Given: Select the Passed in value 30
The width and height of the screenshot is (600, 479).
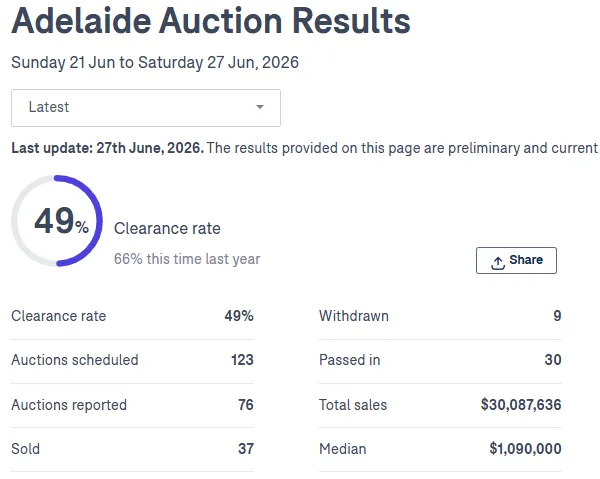Looking at the screenshot, I should coord(553,360).
